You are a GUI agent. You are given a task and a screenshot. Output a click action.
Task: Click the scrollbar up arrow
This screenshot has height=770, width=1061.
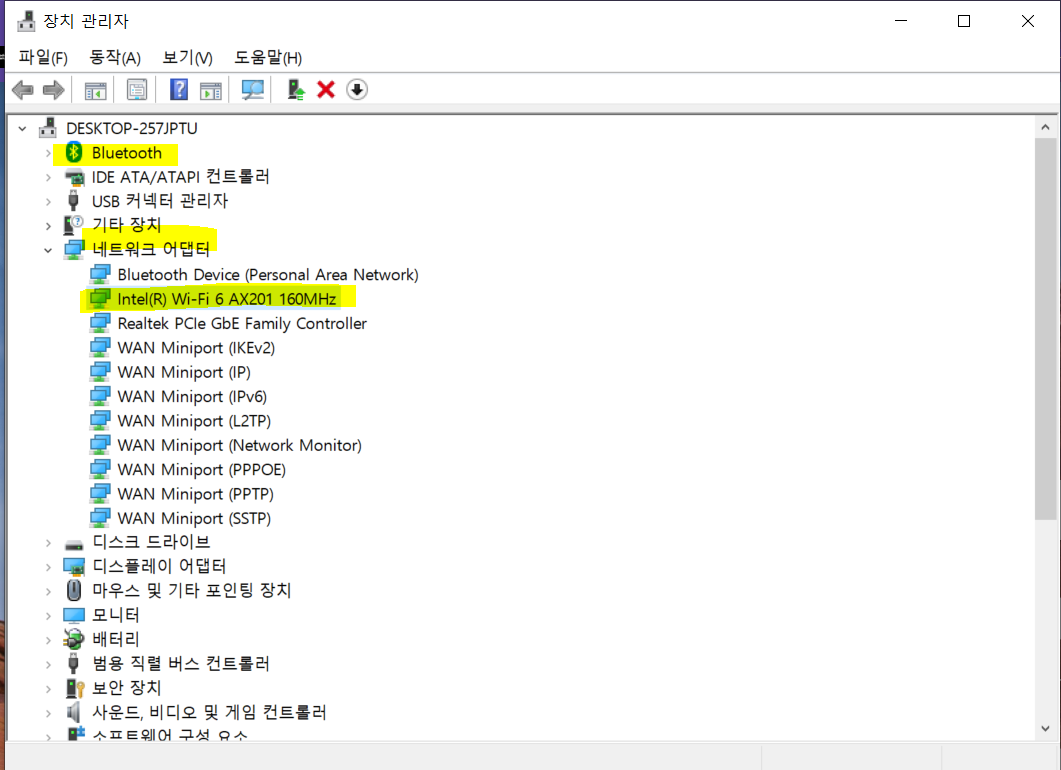1045,127
